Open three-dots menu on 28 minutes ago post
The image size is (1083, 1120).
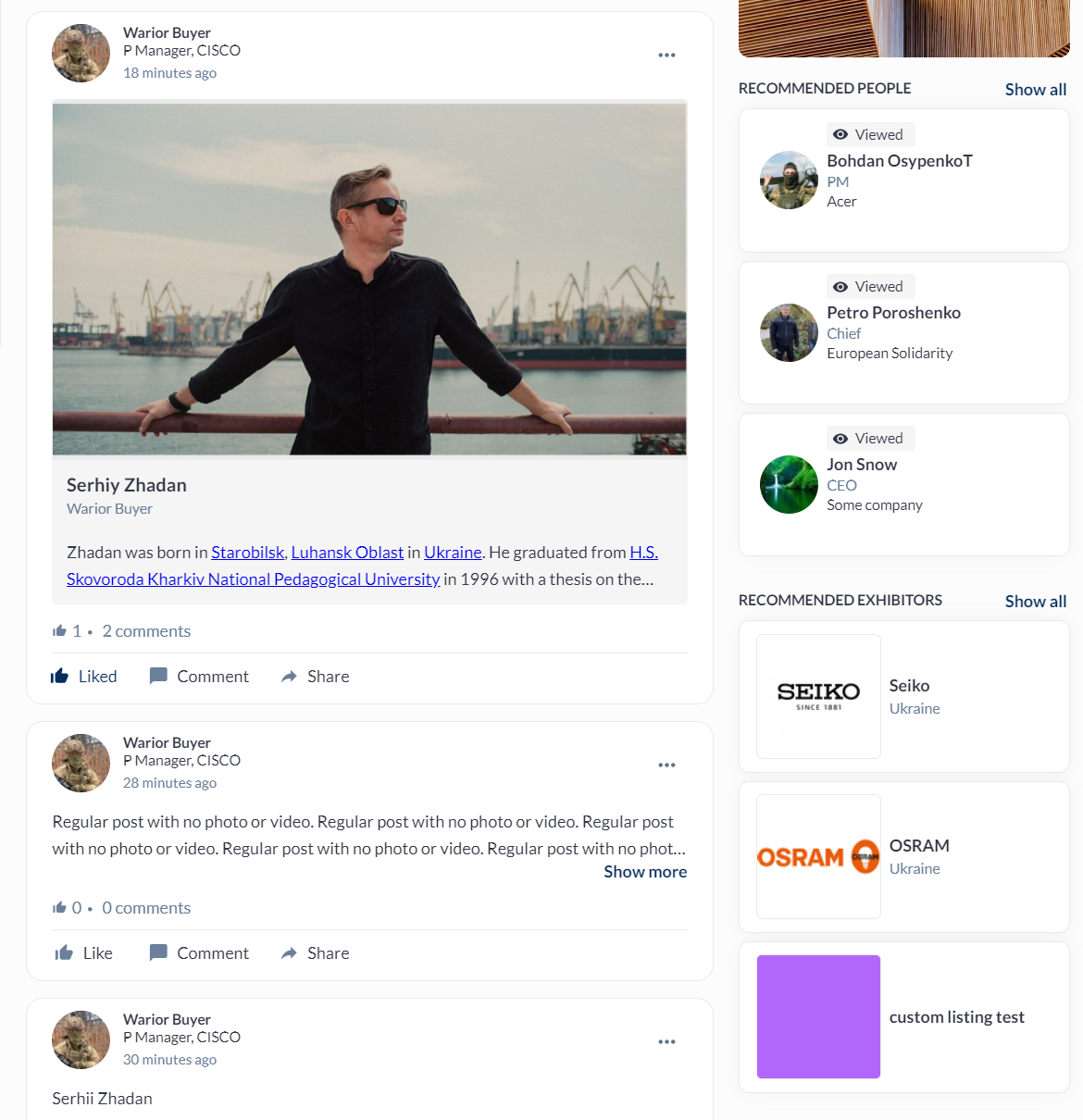pyautogui.click(x=666, y=765)
